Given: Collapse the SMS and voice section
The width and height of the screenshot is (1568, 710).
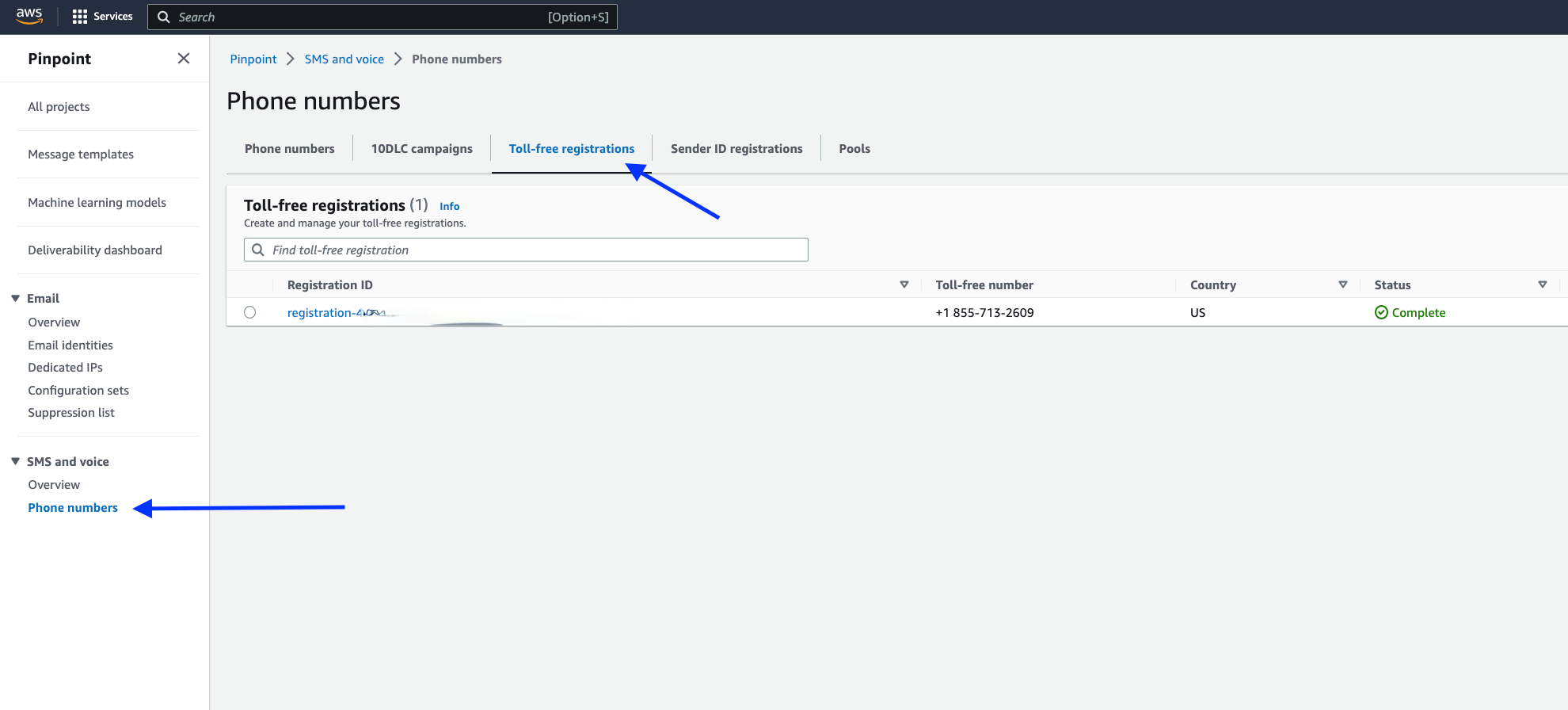Looking at the screenshot, I should point(15,461).
